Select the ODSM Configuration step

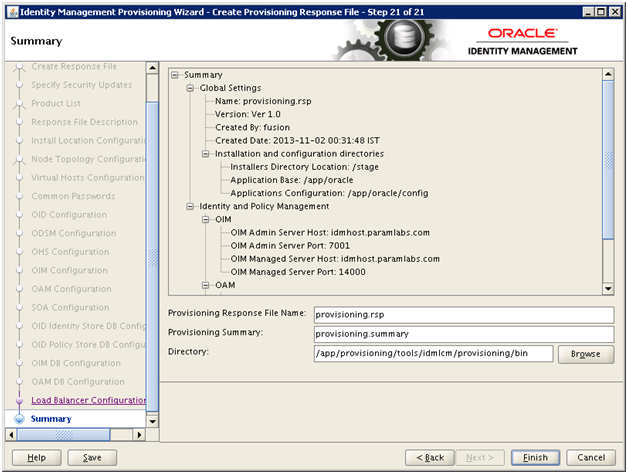pyautogui.click(x=74, y=233)
